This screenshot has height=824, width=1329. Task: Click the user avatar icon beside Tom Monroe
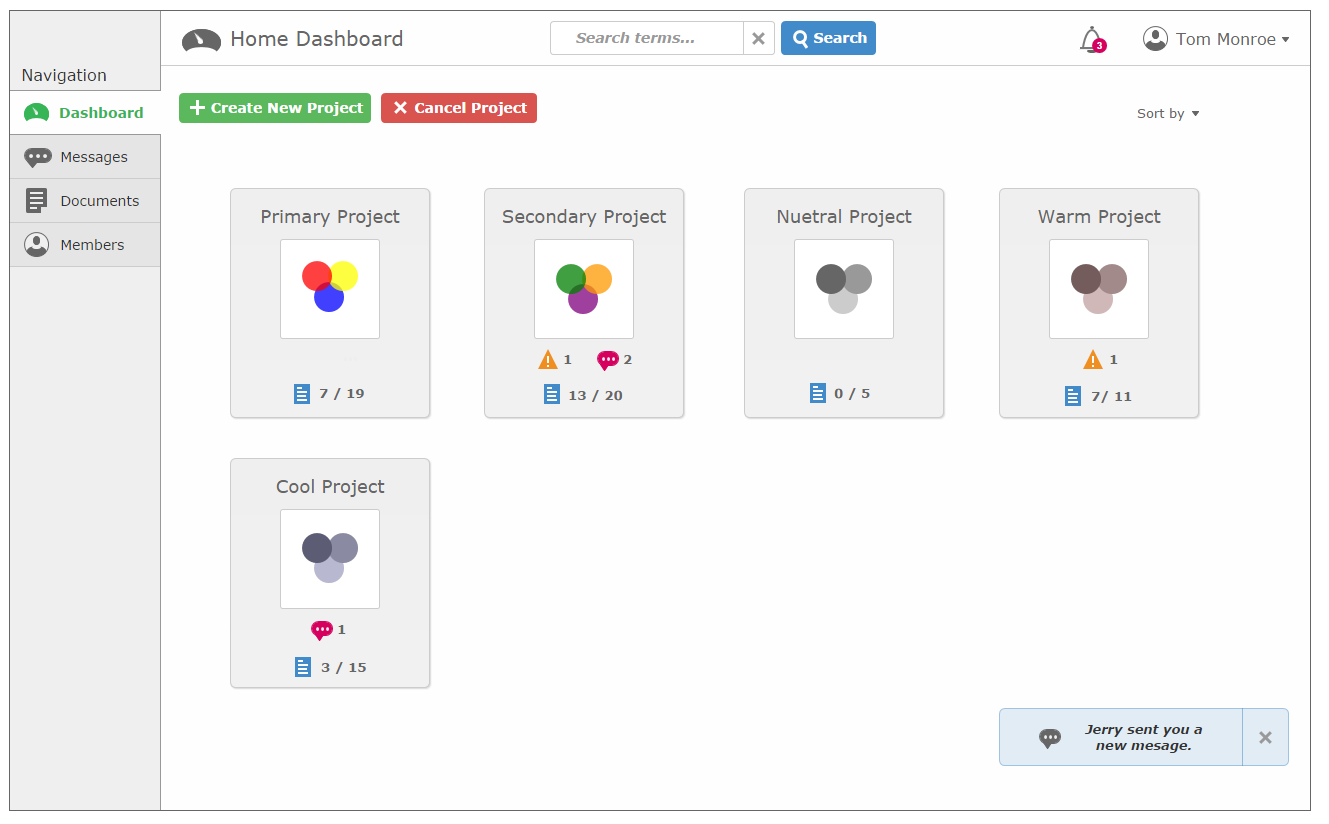coord(1155,39)
